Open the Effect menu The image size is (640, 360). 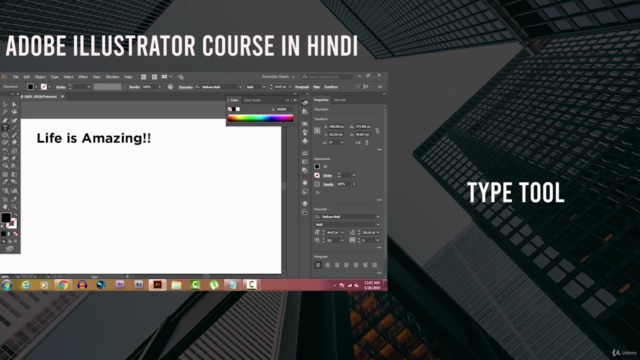(83, 77)
